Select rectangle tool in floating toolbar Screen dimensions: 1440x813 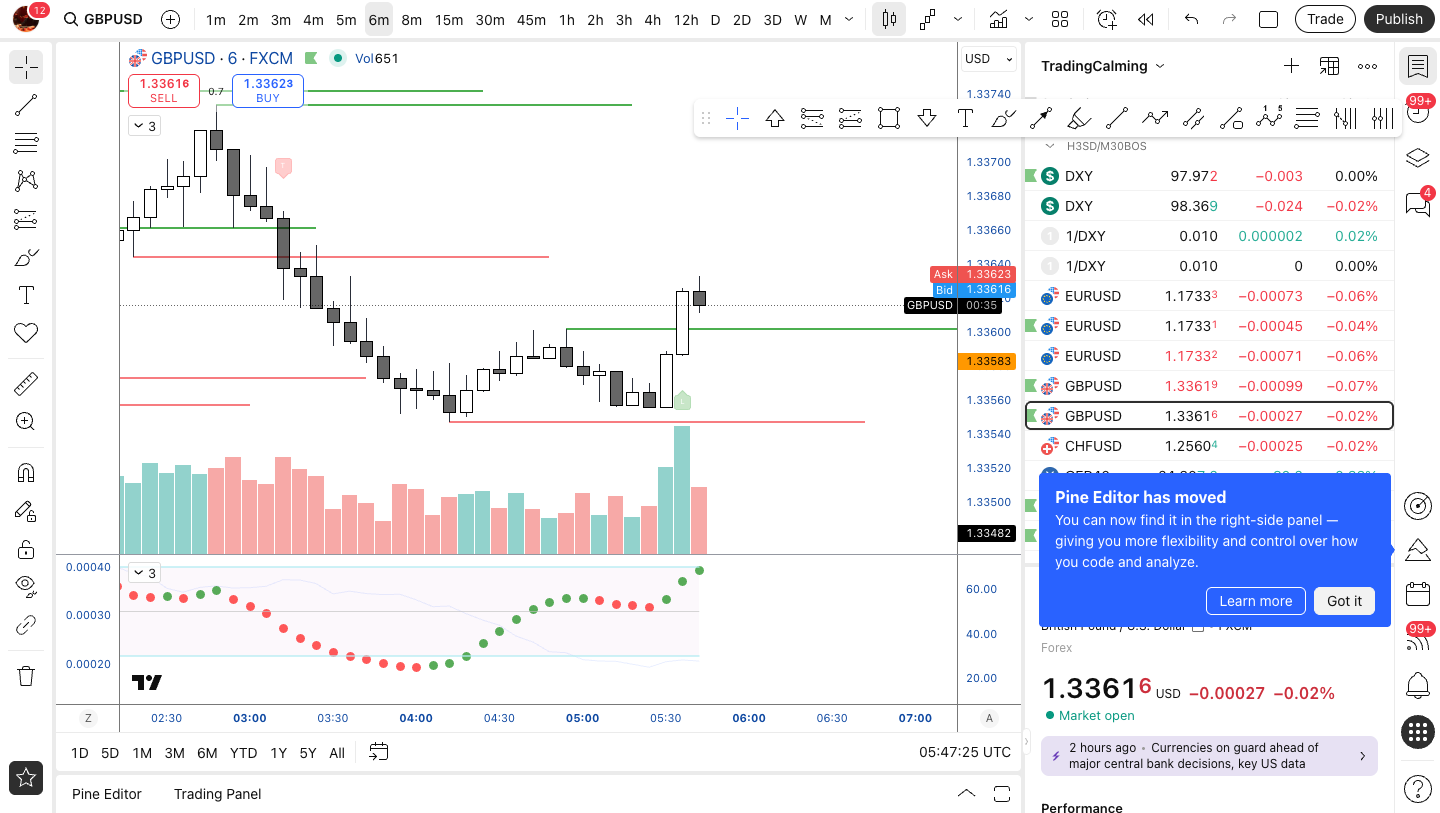(888, 119)
